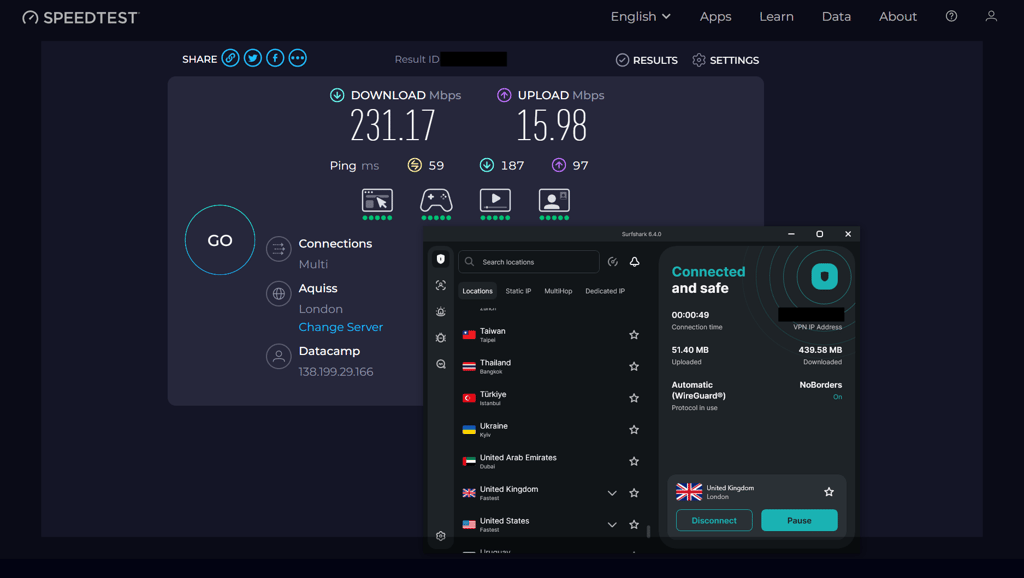Click the Pause button
This screenshot has width=1024, height=578.
[799, 521]
